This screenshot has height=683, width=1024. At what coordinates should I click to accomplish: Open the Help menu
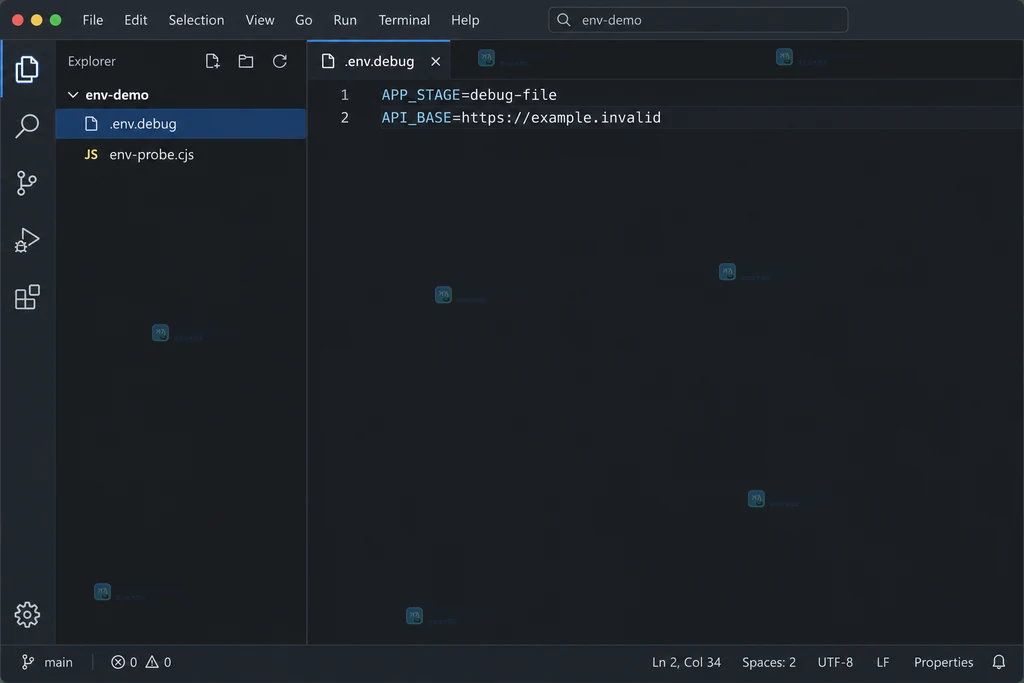(x=465, y=20)
